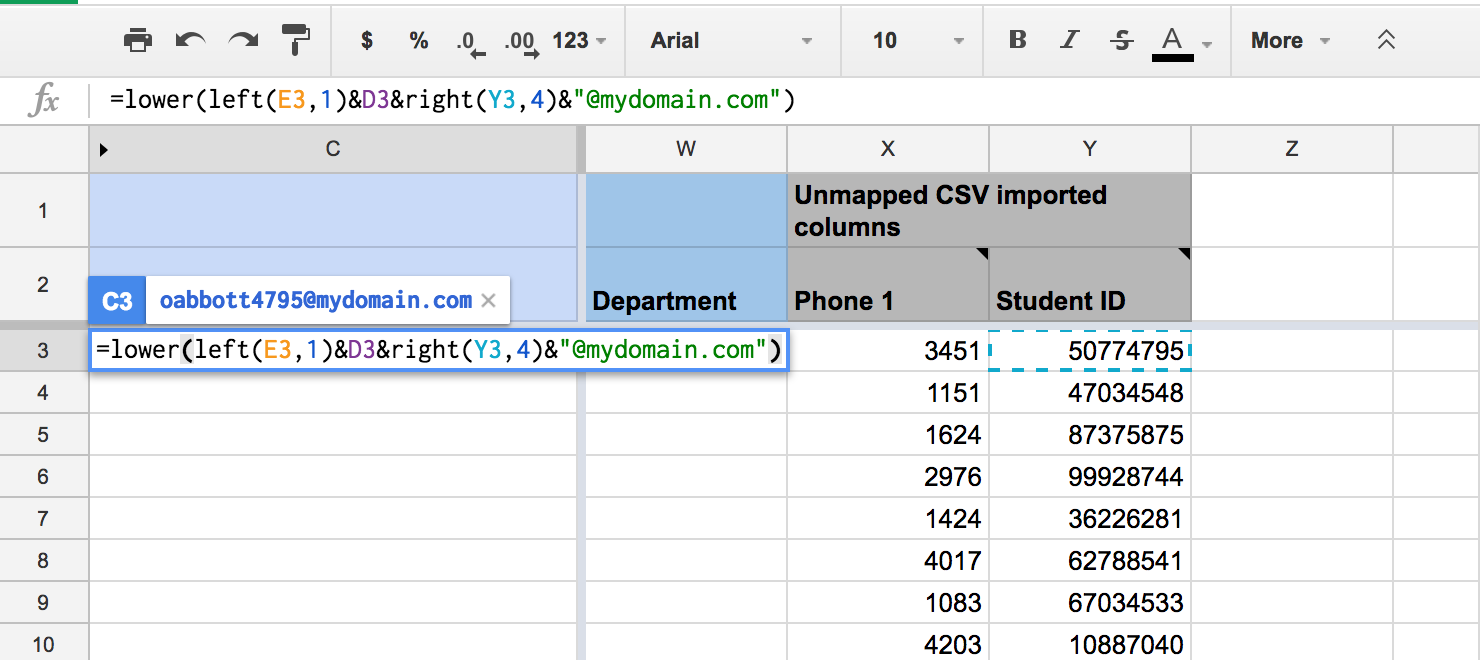This screenshot has width=1480, height=660.
Task: Dismiss the C3 formula preview tooltip
Action: point(488,300)
